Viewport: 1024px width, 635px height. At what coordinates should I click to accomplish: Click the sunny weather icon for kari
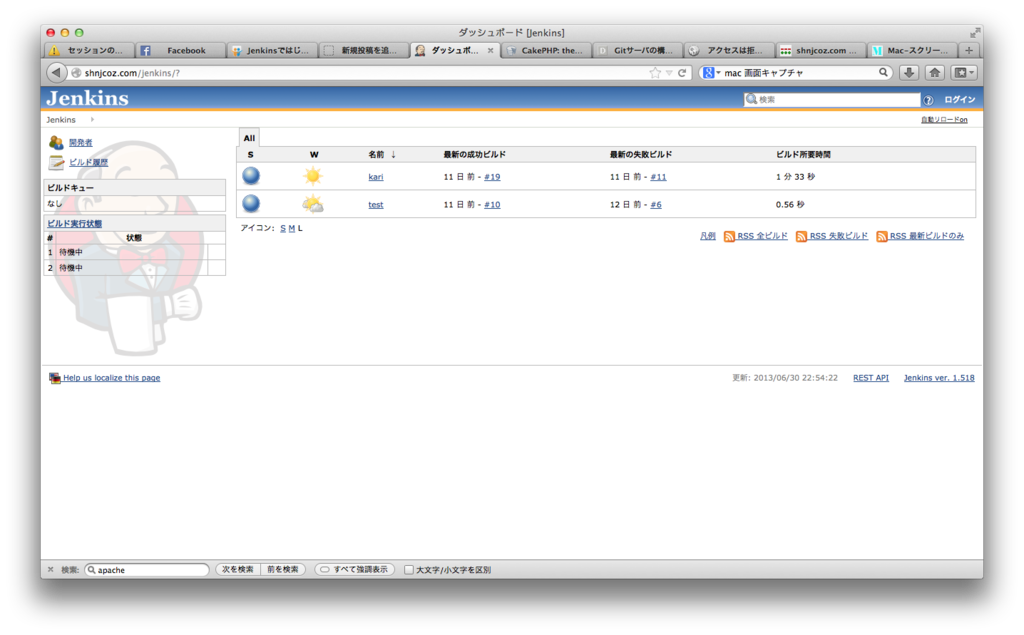[x=313, y=176]
